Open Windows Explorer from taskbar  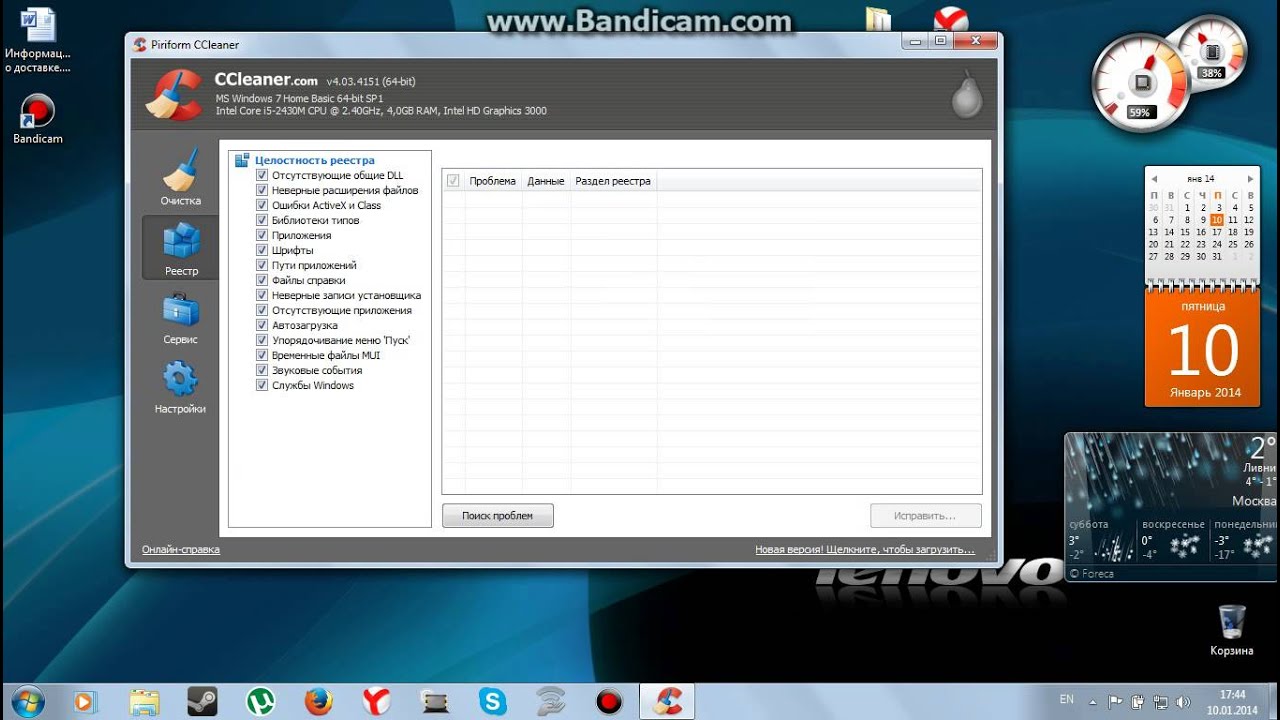144,701
